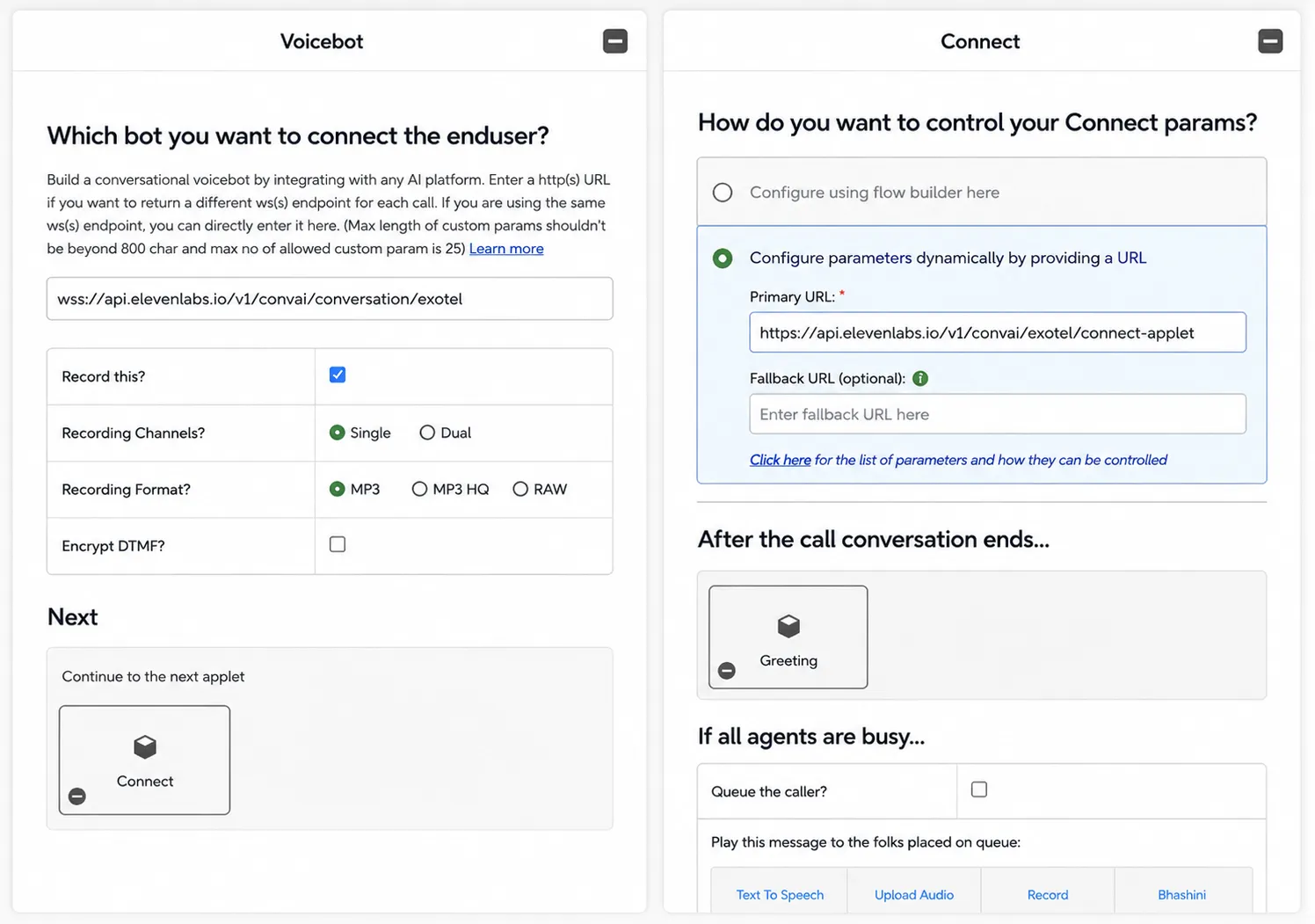Click the Connect panel title
Screen dimensions: 1315x924
pyautogui.click(x=980, y=41)
